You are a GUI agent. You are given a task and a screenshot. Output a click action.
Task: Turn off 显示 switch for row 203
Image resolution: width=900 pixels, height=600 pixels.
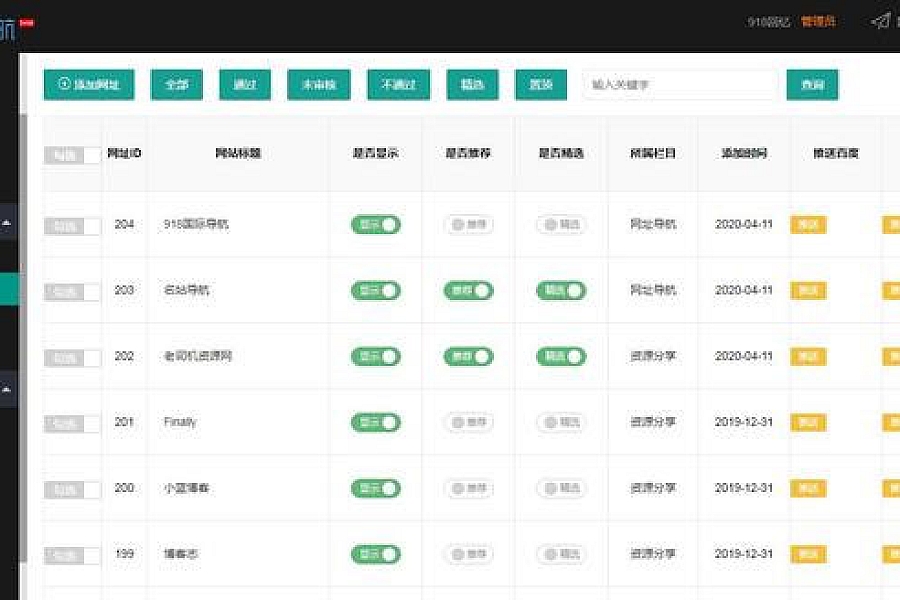(376, 291)
